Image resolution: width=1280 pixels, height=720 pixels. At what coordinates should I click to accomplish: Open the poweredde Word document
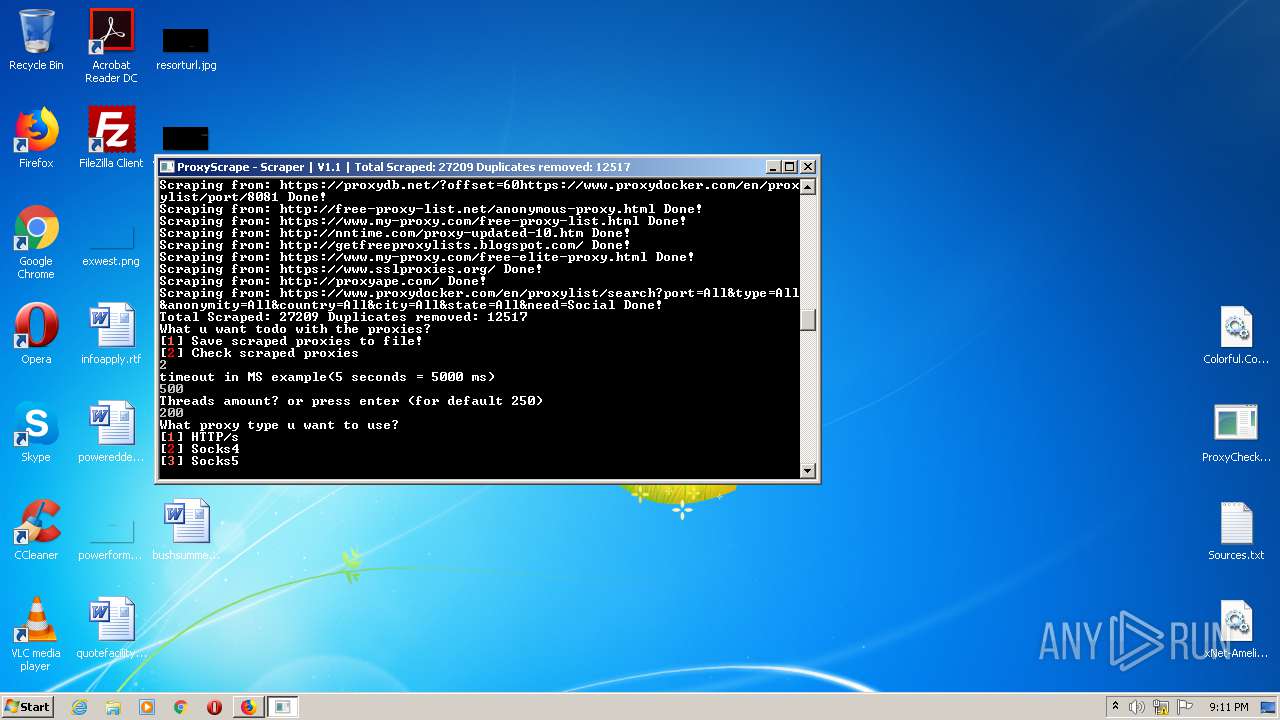click(x=111, y=432)
